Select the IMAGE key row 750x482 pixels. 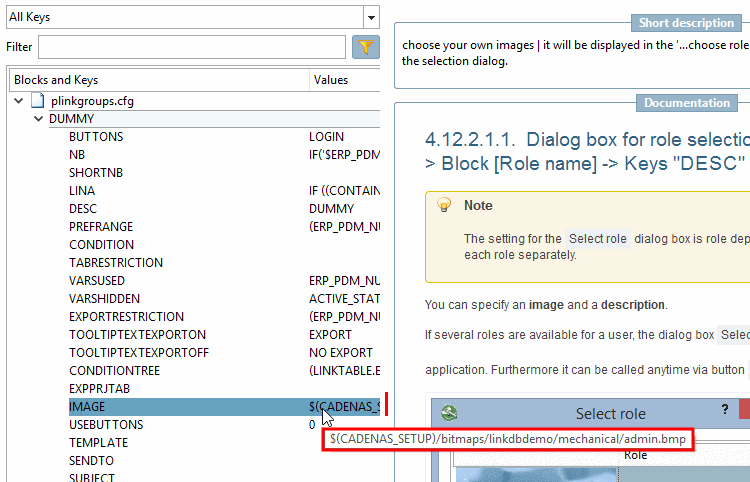pos(224,407)
